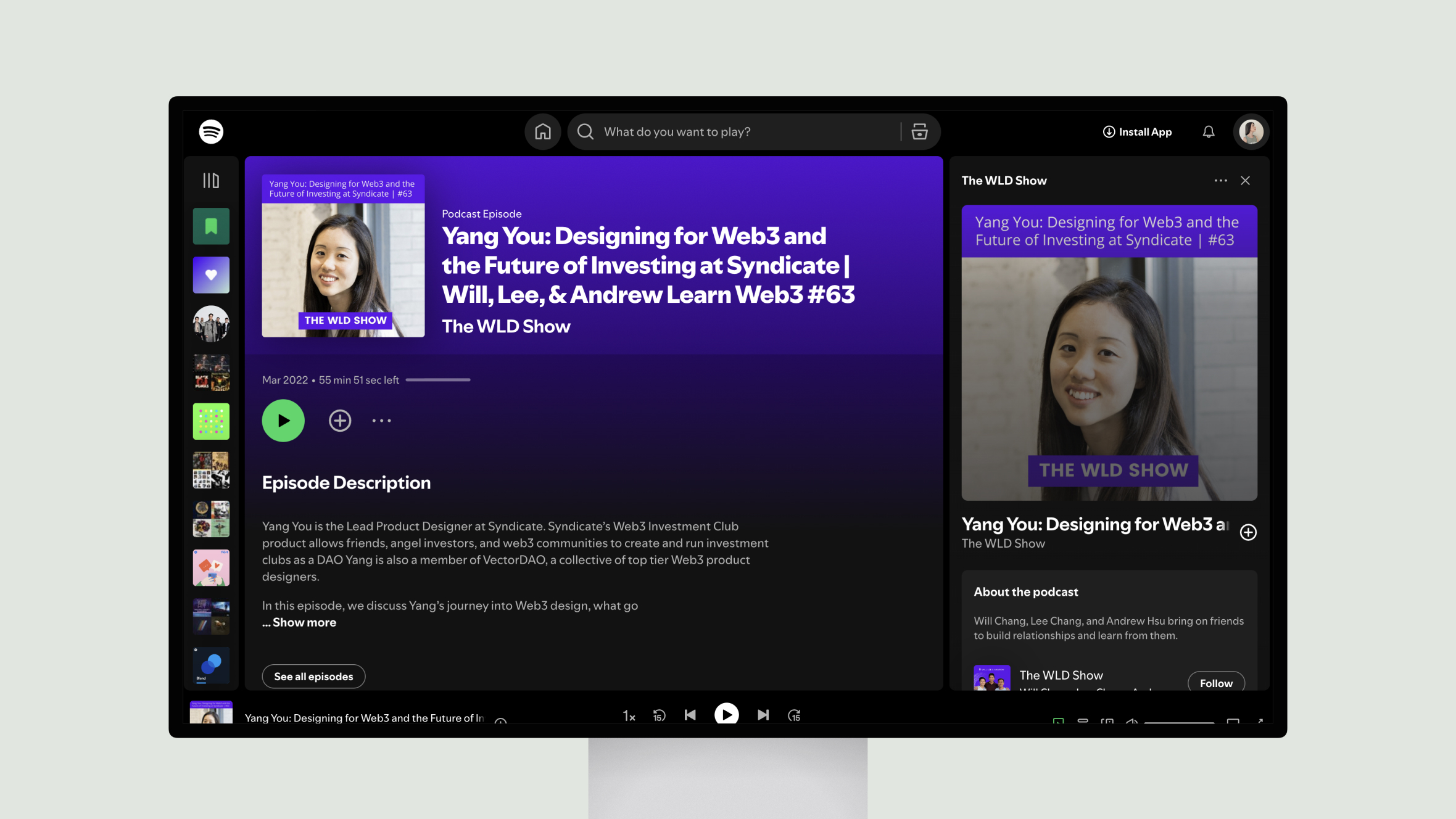
Task: Click Install App button
Action: (1137, 131)
